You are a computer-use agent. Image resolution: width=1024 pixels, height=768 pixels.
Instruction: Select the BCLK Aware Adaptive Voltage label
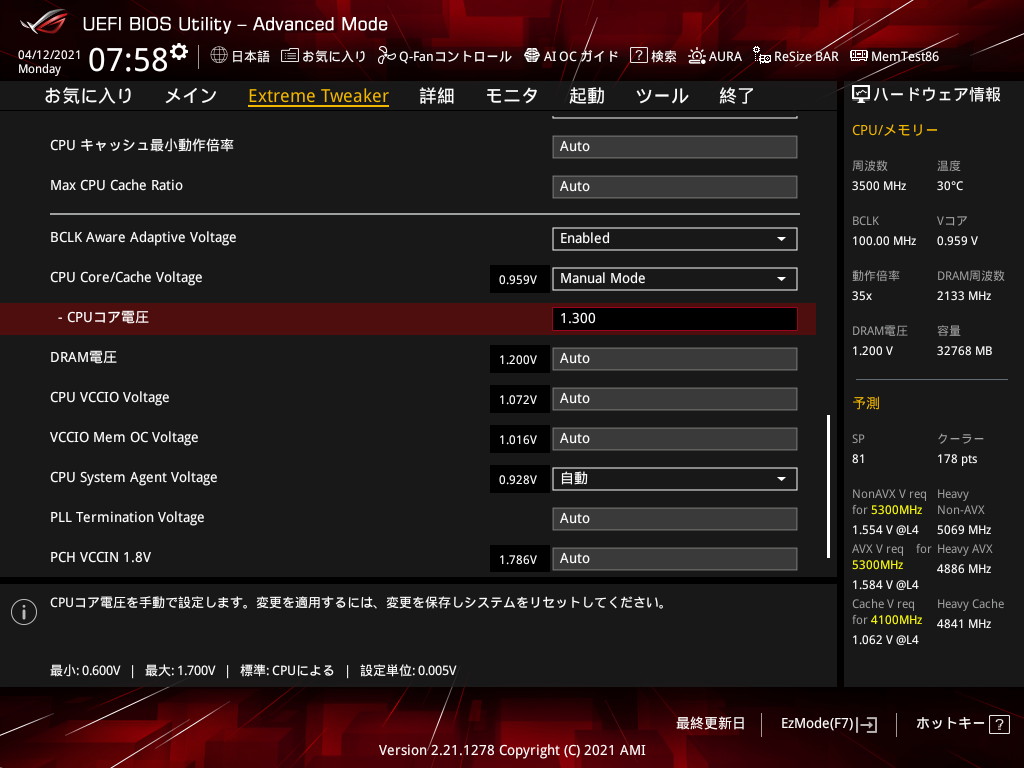tap(143, 237)
